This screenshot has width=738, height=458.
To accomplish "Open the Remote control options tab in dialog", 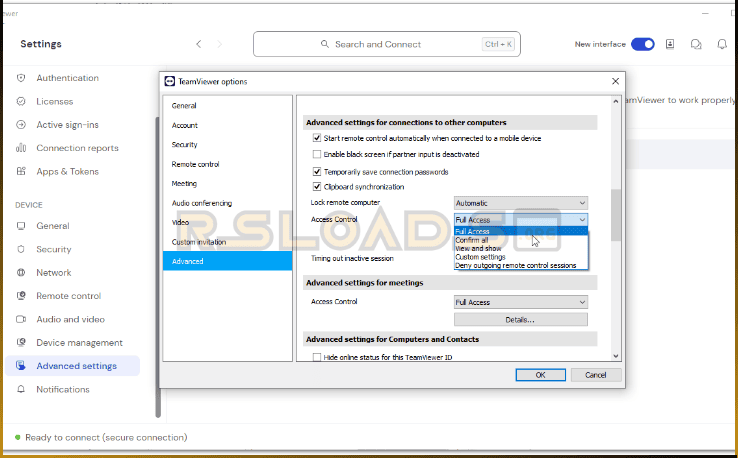I will click(227, 164).
